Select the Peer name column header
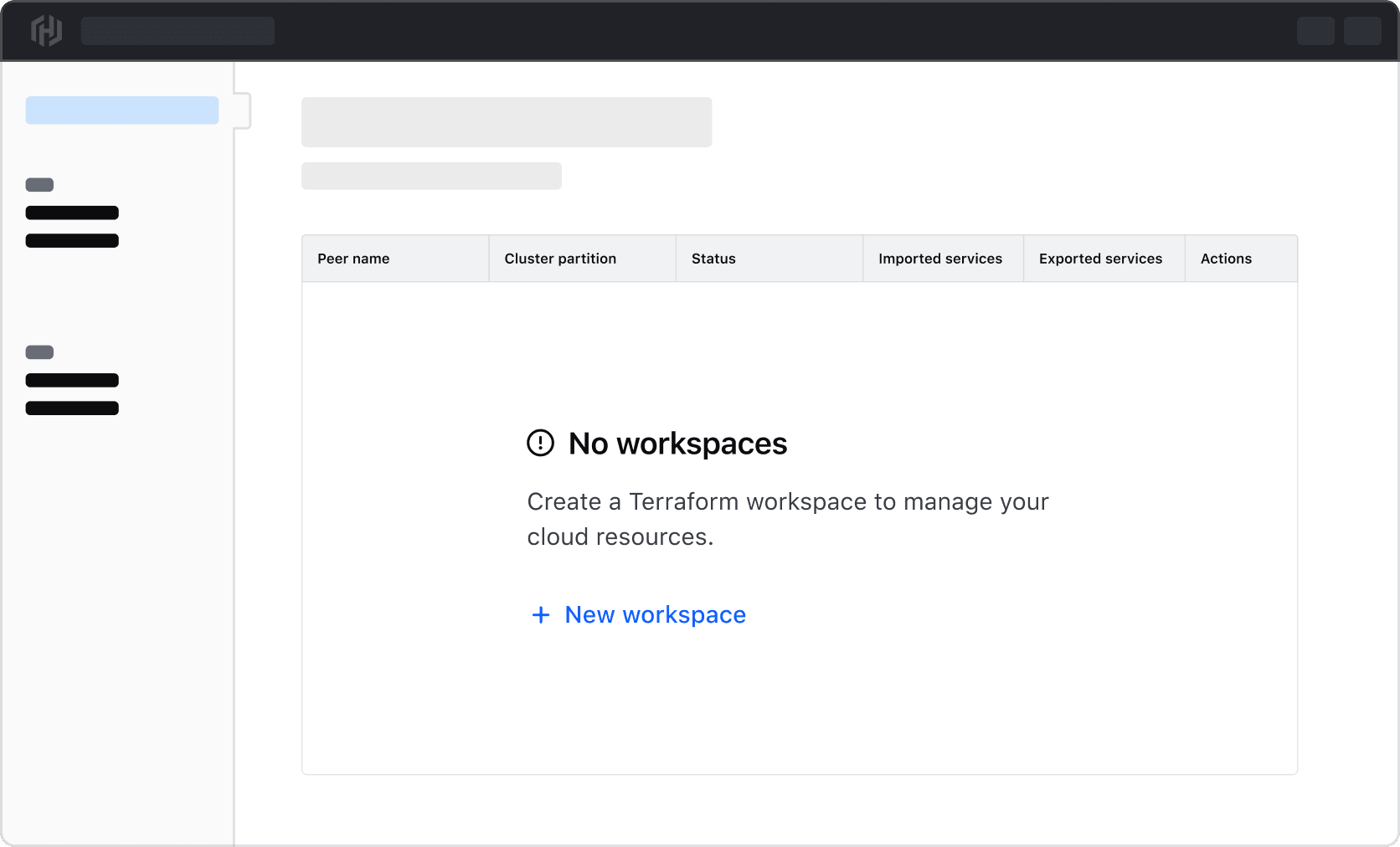The width and height of the screenshot is (1400, 847). pyautogui.click(x=353, y=259)
